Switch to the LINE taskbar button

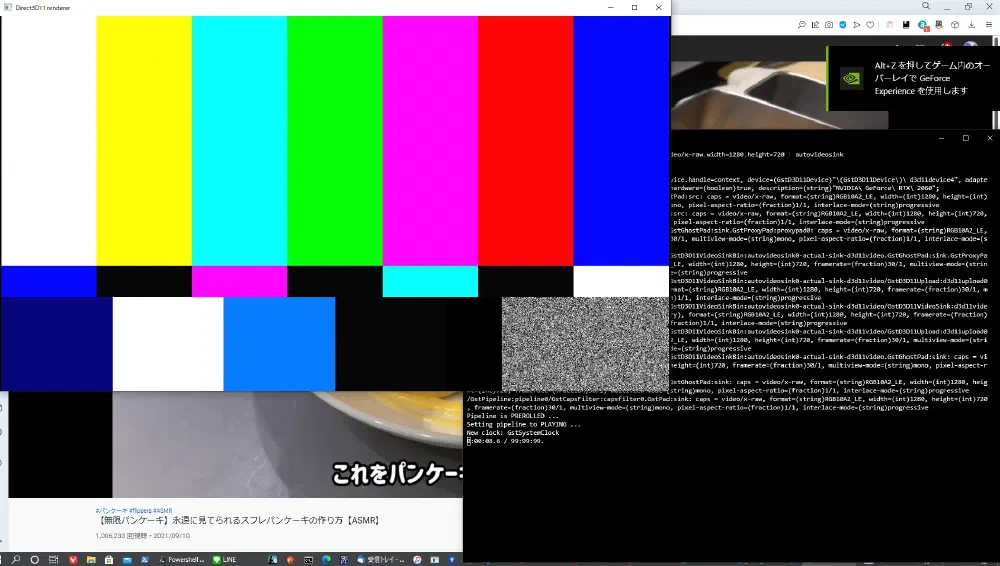[x=224, y=560]
